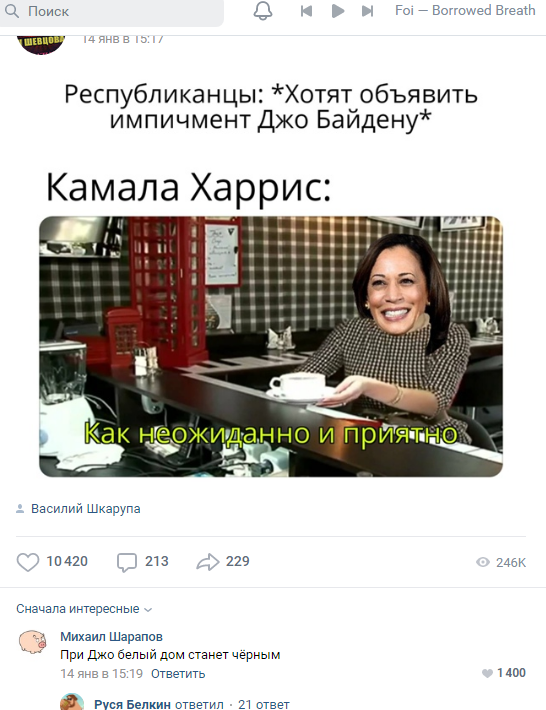This screenshot has height=710, width=546.
Task: Play the current music track
Action: (338, 11)
